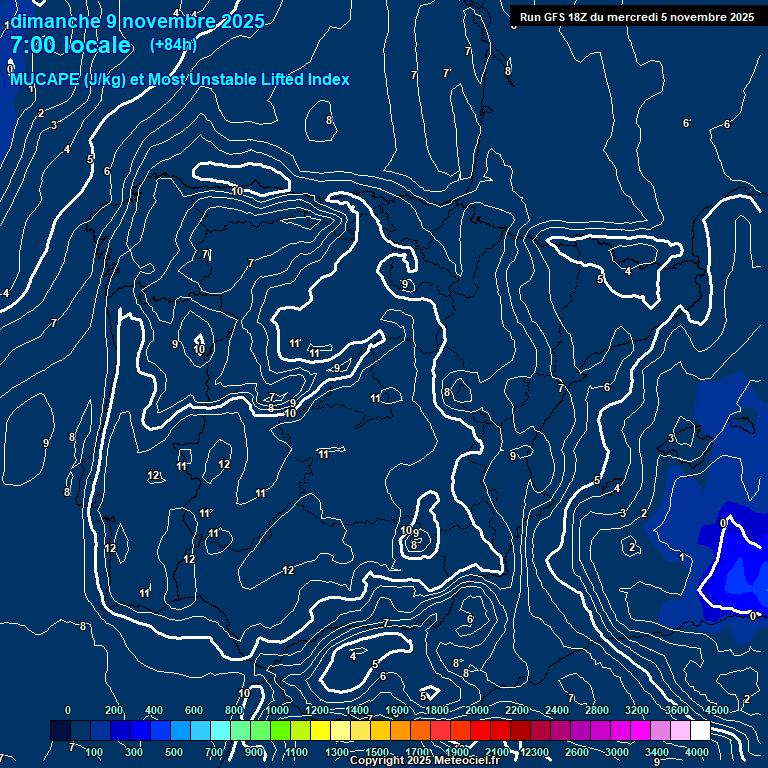Click legend label '900' below the color bar
Screen dimensions: 768x768
point(253,752)
